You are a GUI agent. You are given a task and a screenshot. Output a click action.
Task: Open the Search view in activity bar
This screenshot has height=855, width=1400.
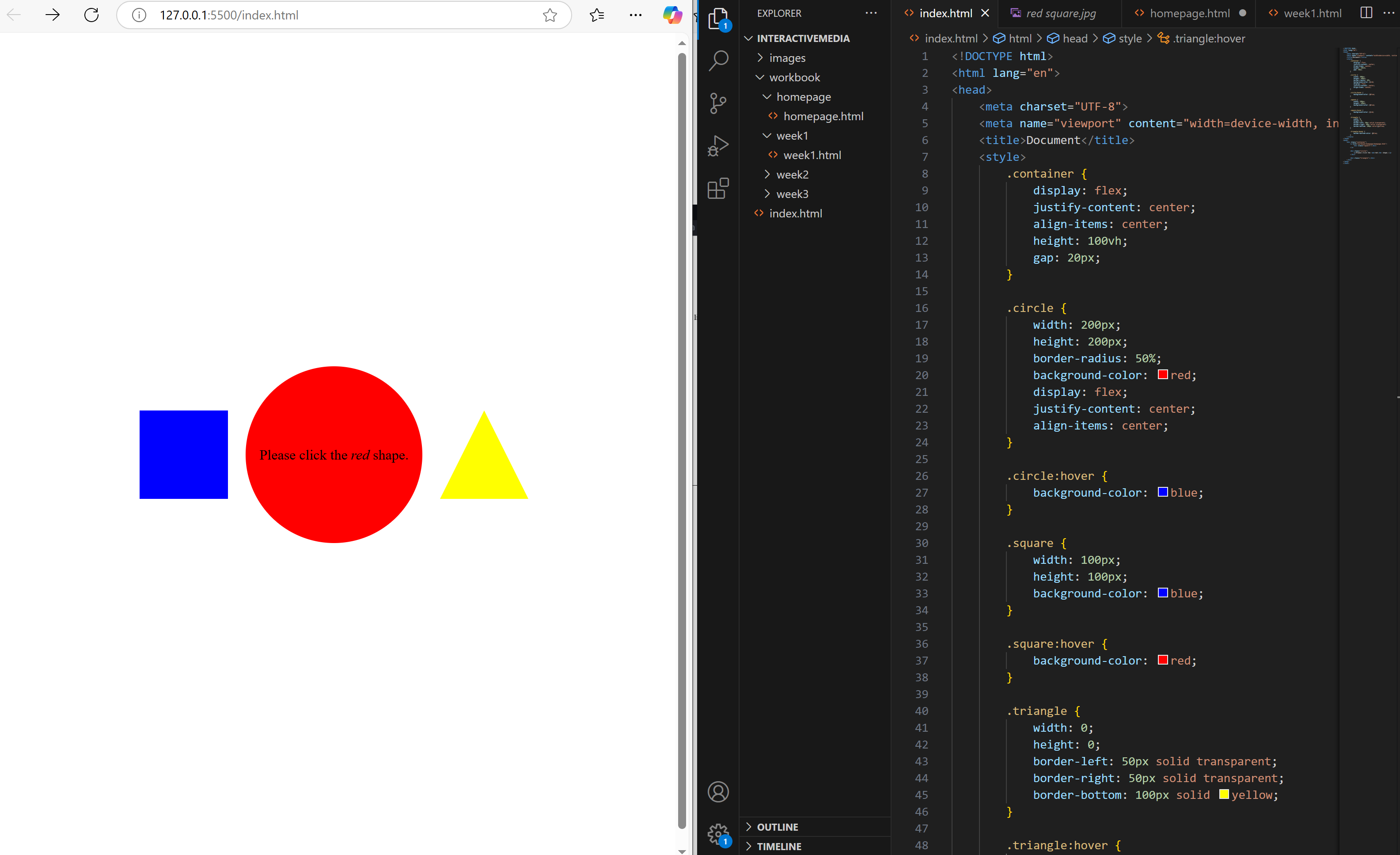pos(718,61)
